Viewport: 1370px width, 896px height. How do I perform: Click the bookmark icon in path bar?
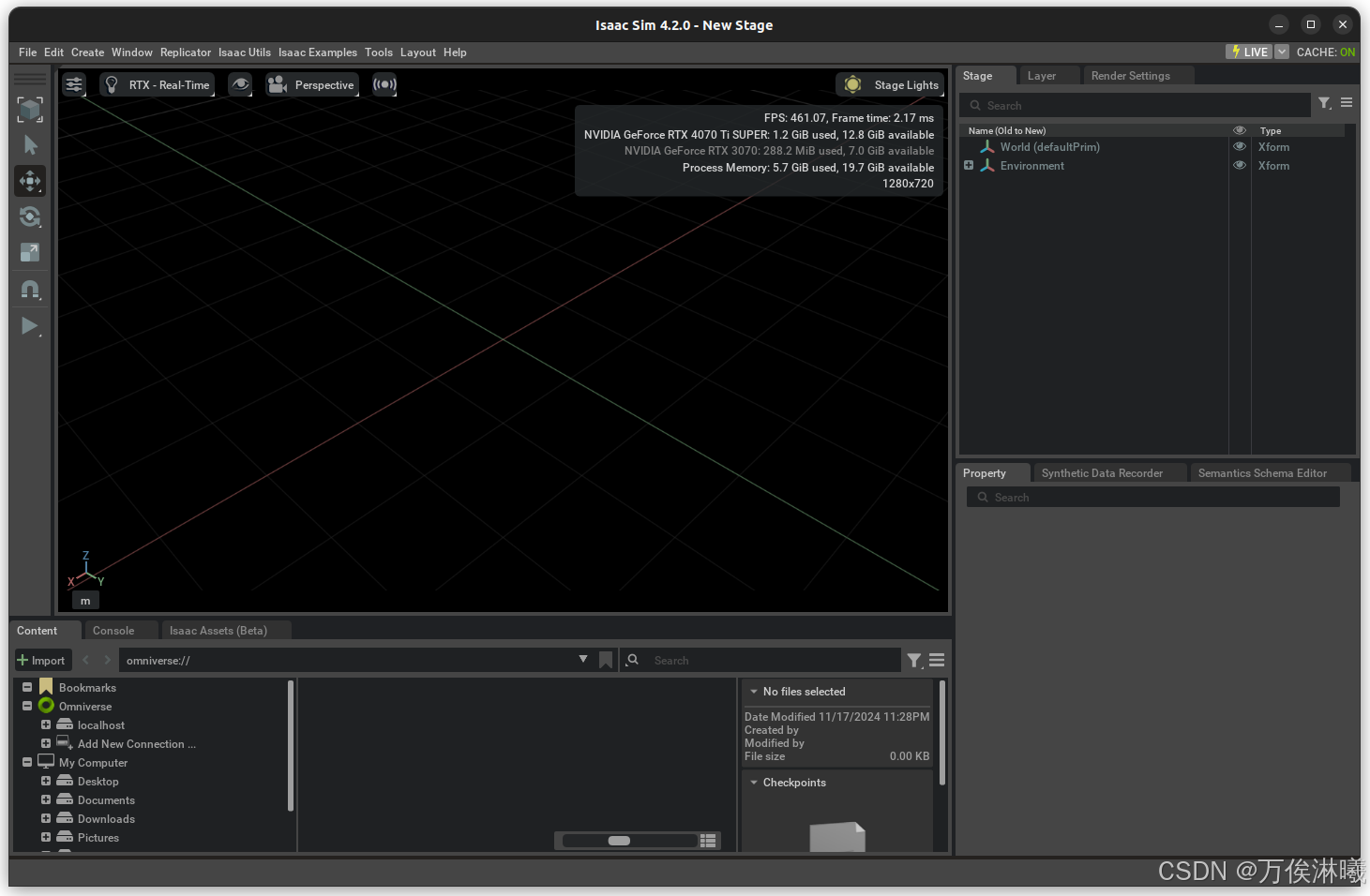click(606, 660)
